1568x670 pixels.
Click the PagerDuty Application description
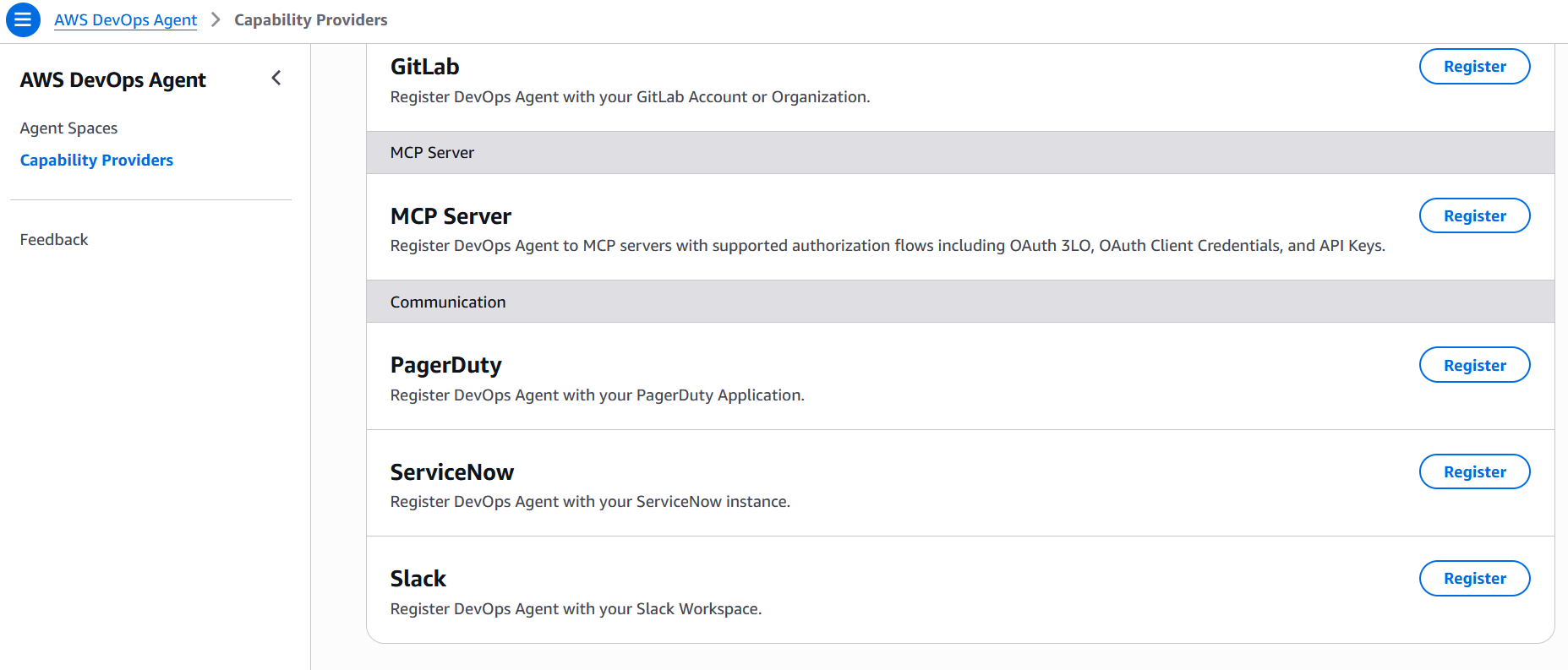[x=597, y=395]
